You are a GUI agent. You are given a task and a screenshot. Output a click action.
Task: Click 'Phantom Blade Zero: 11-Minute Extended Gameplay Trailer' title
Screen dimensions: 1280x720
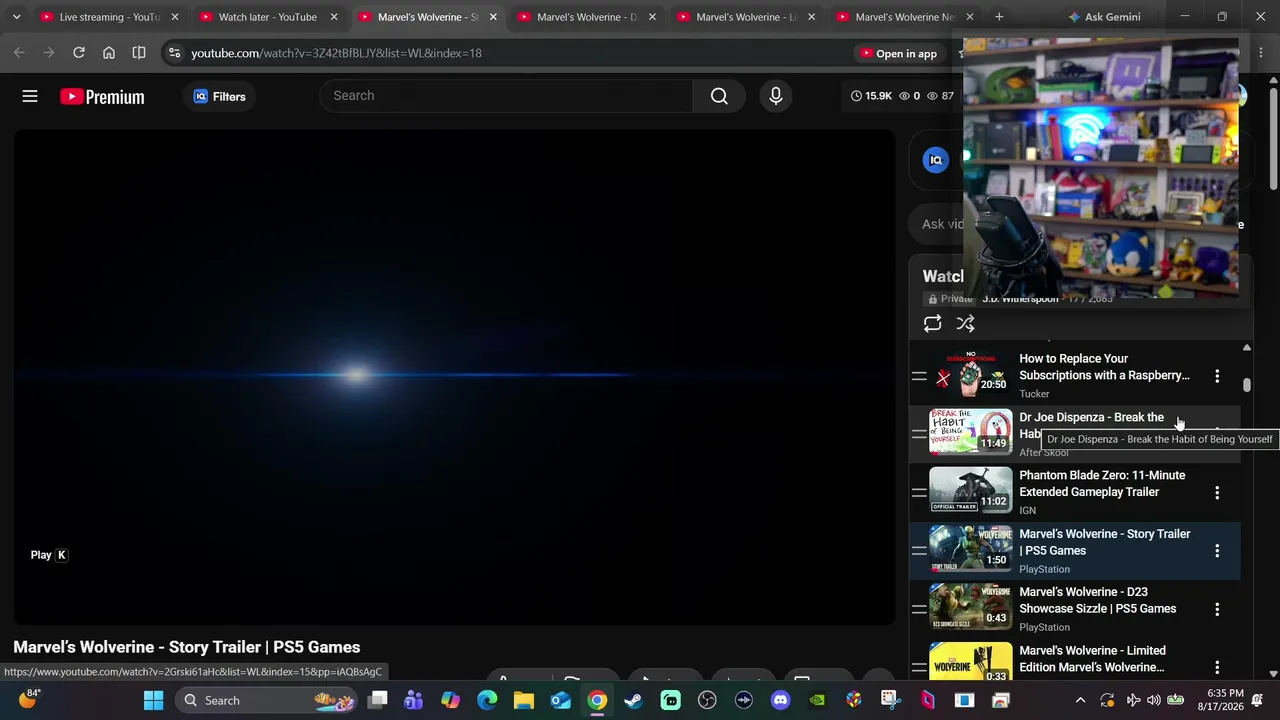tap(1102, 484)
